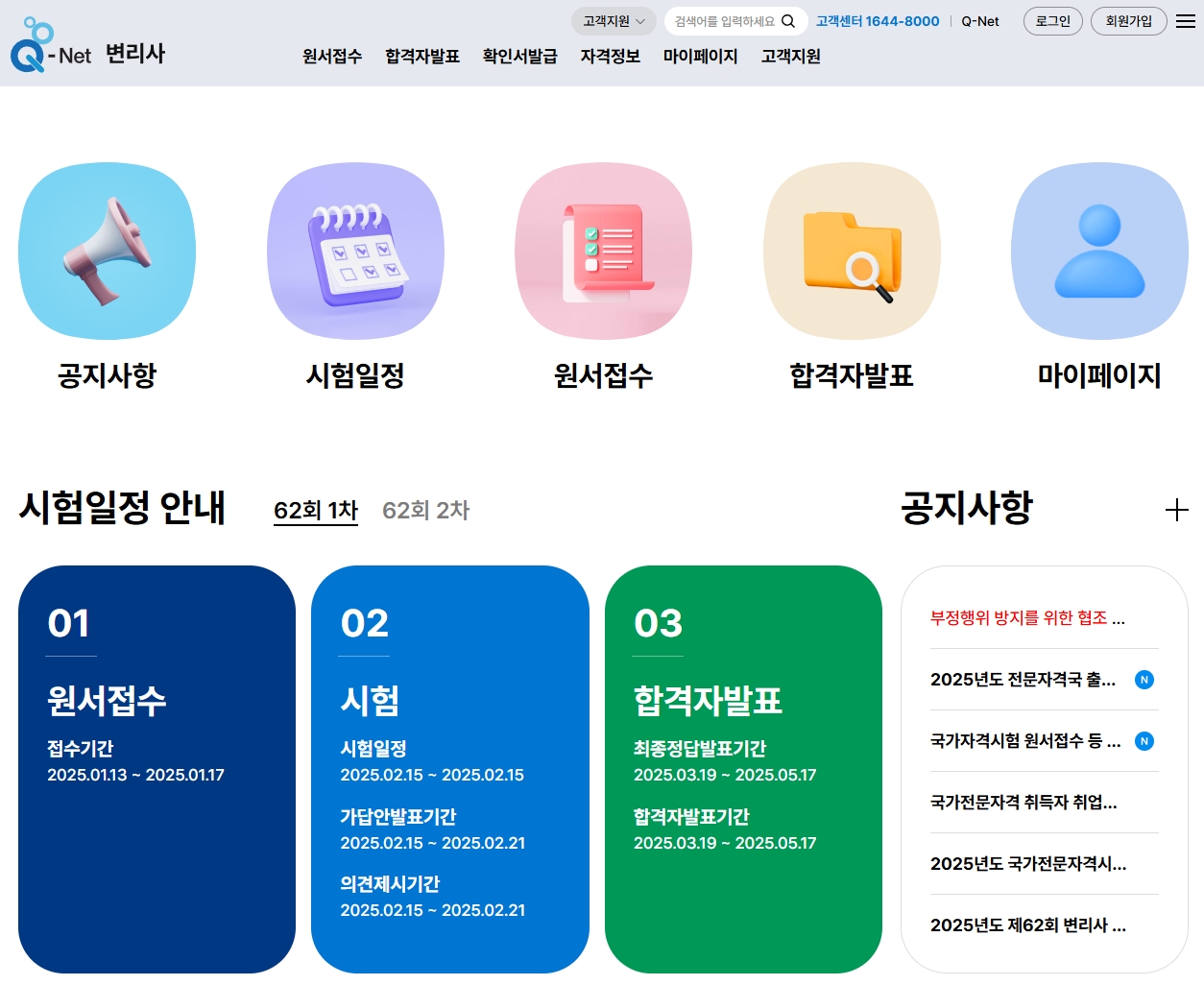Screen dimensions: 1204x985
Task: Click the 로그인 button
Action: (x=1052, y=20)
